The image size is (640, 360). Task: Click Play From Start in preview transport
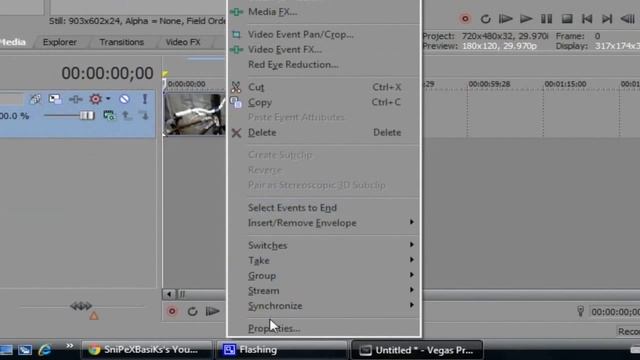point(505,18)
